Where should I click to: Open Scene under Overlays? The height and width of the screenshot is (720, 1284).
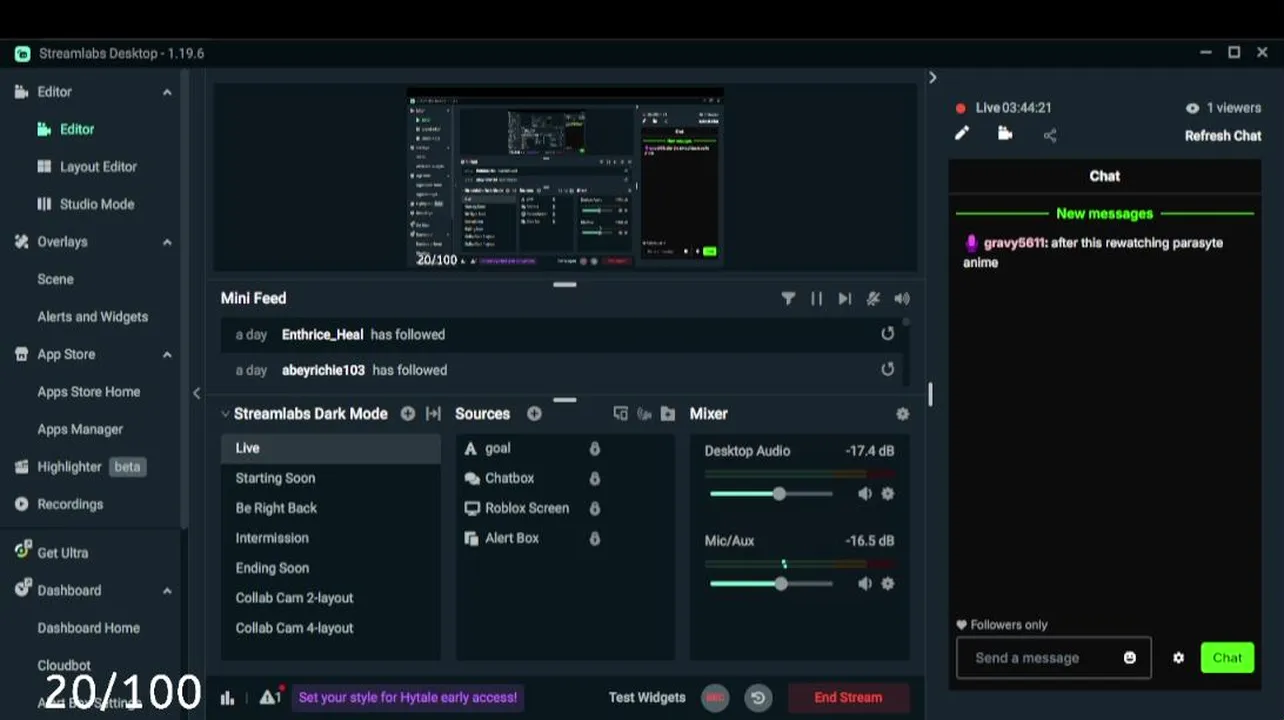point(55,279)
